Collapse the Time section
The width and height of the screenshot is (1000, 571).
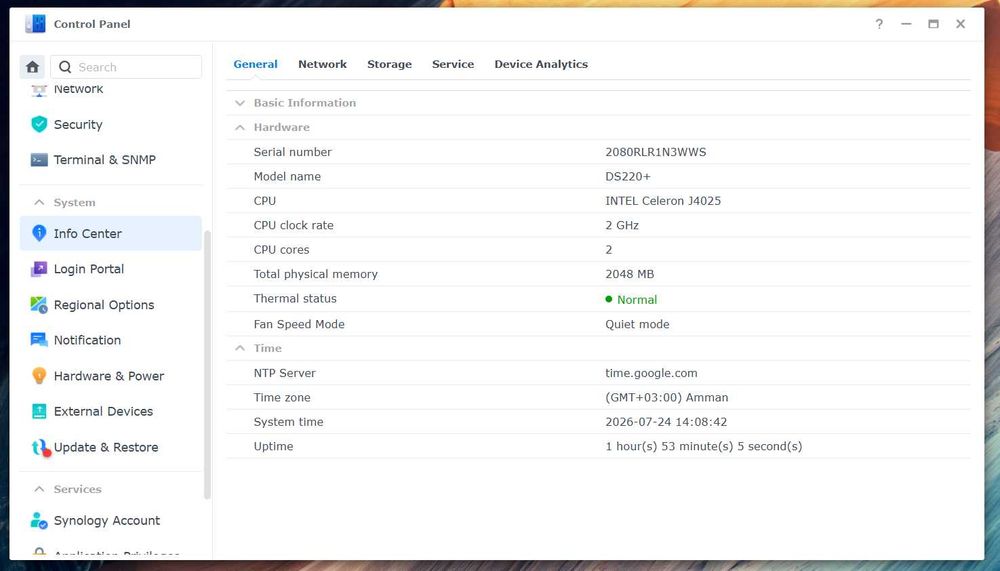tap(240, 348)
